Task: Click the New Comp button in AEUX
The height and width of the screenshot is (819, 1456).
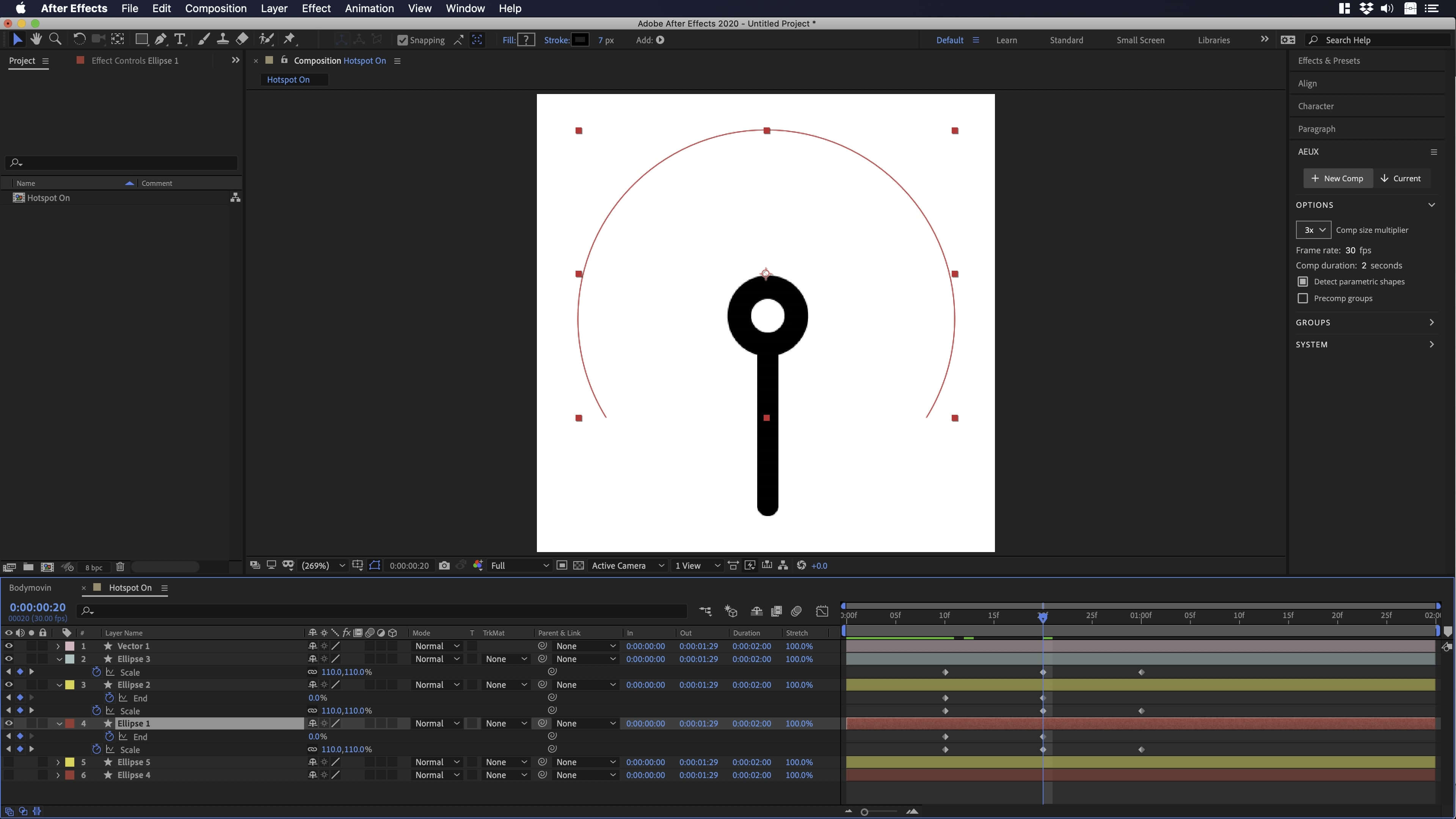Action: 1338,178
